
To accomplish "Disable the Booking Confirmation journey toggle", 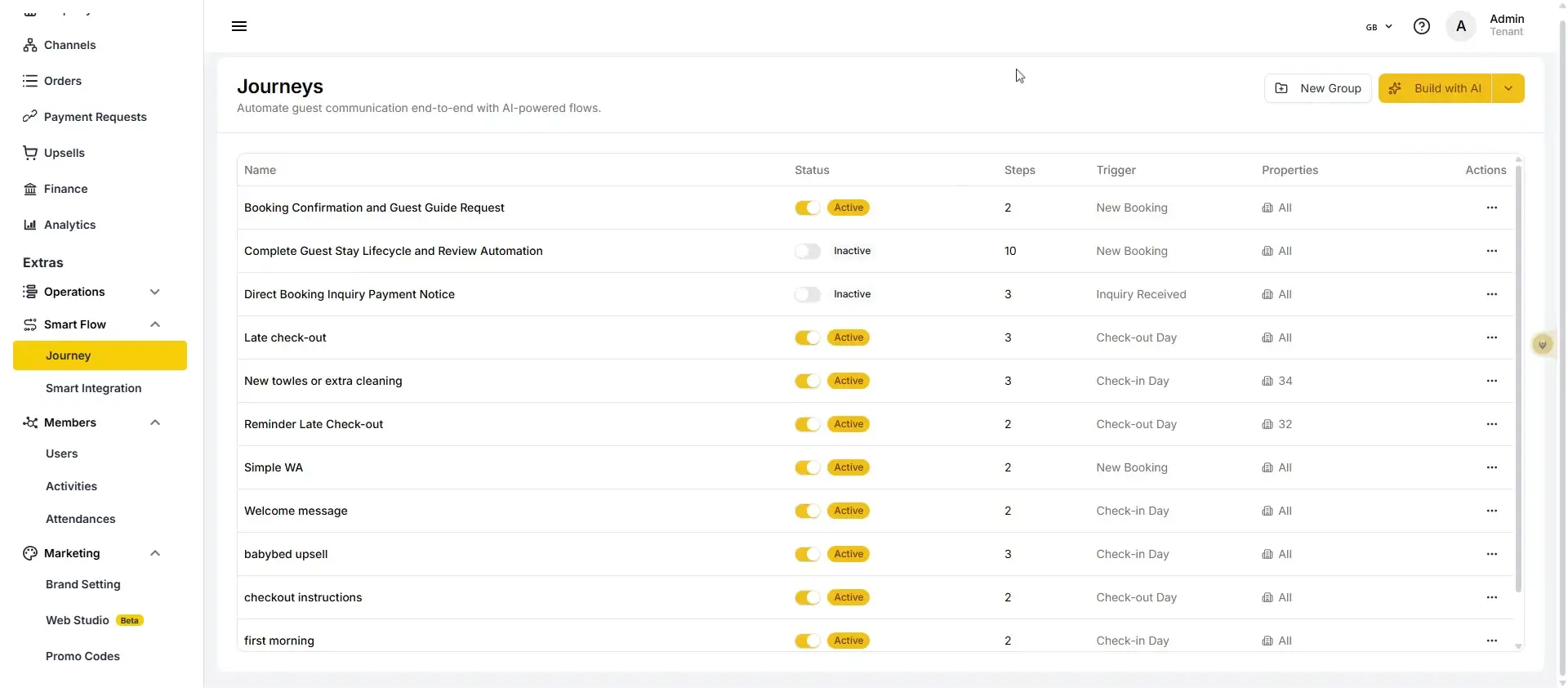I will click(807, 208).
